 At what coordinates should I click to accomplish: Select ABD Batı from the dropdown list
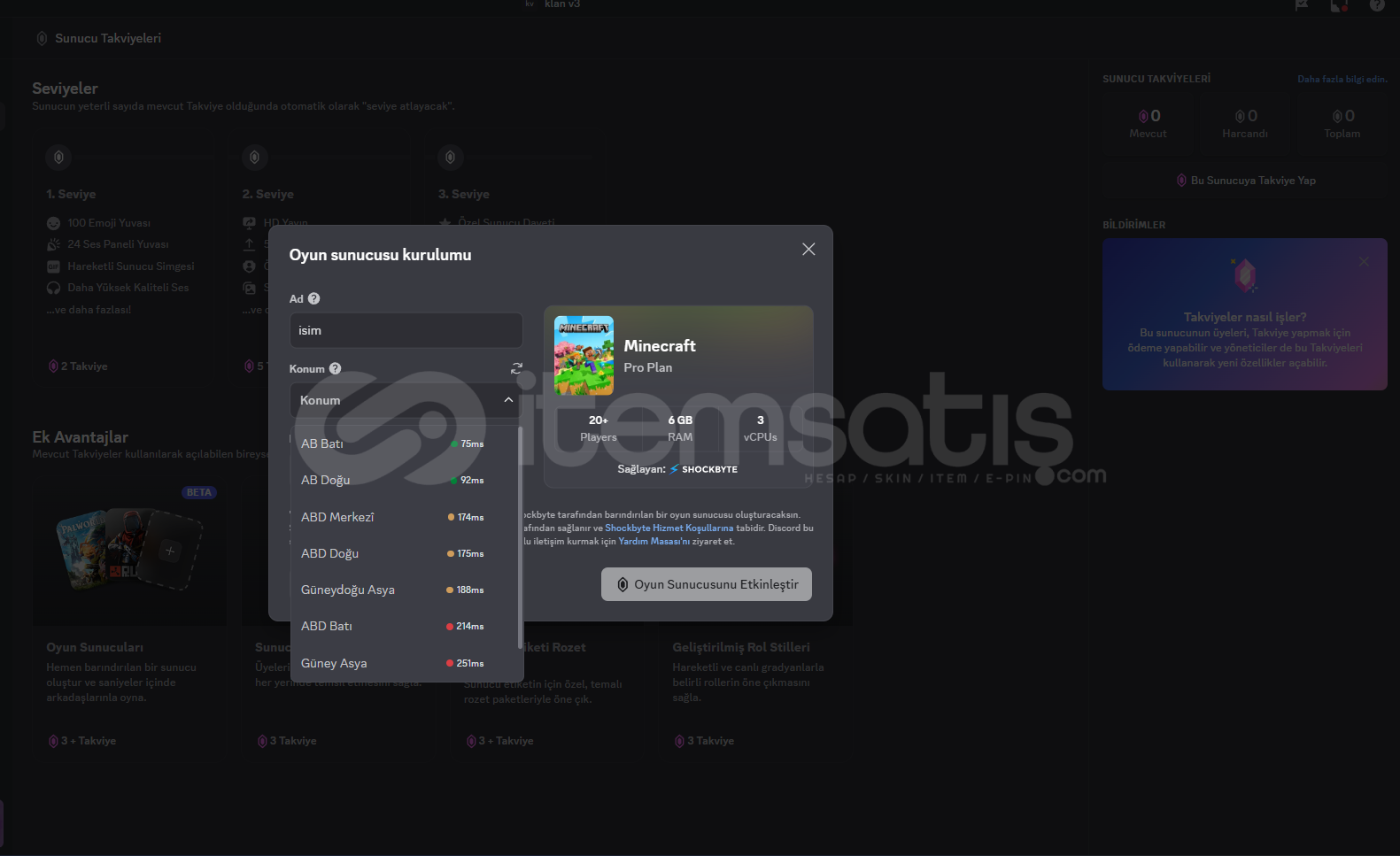pos(405,626)
